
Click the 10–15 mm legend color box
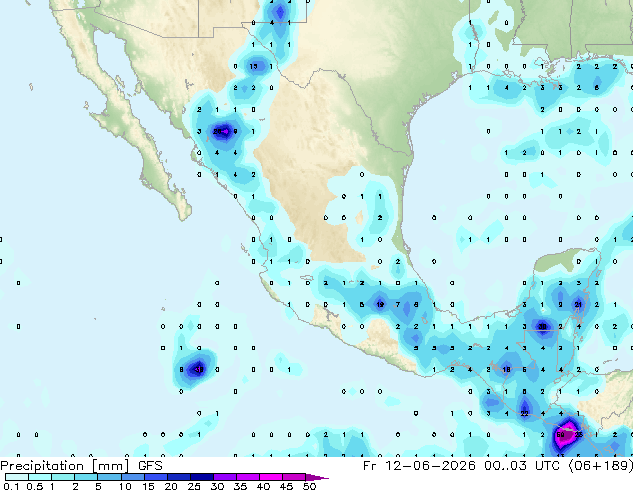click(x=132, y=477)
